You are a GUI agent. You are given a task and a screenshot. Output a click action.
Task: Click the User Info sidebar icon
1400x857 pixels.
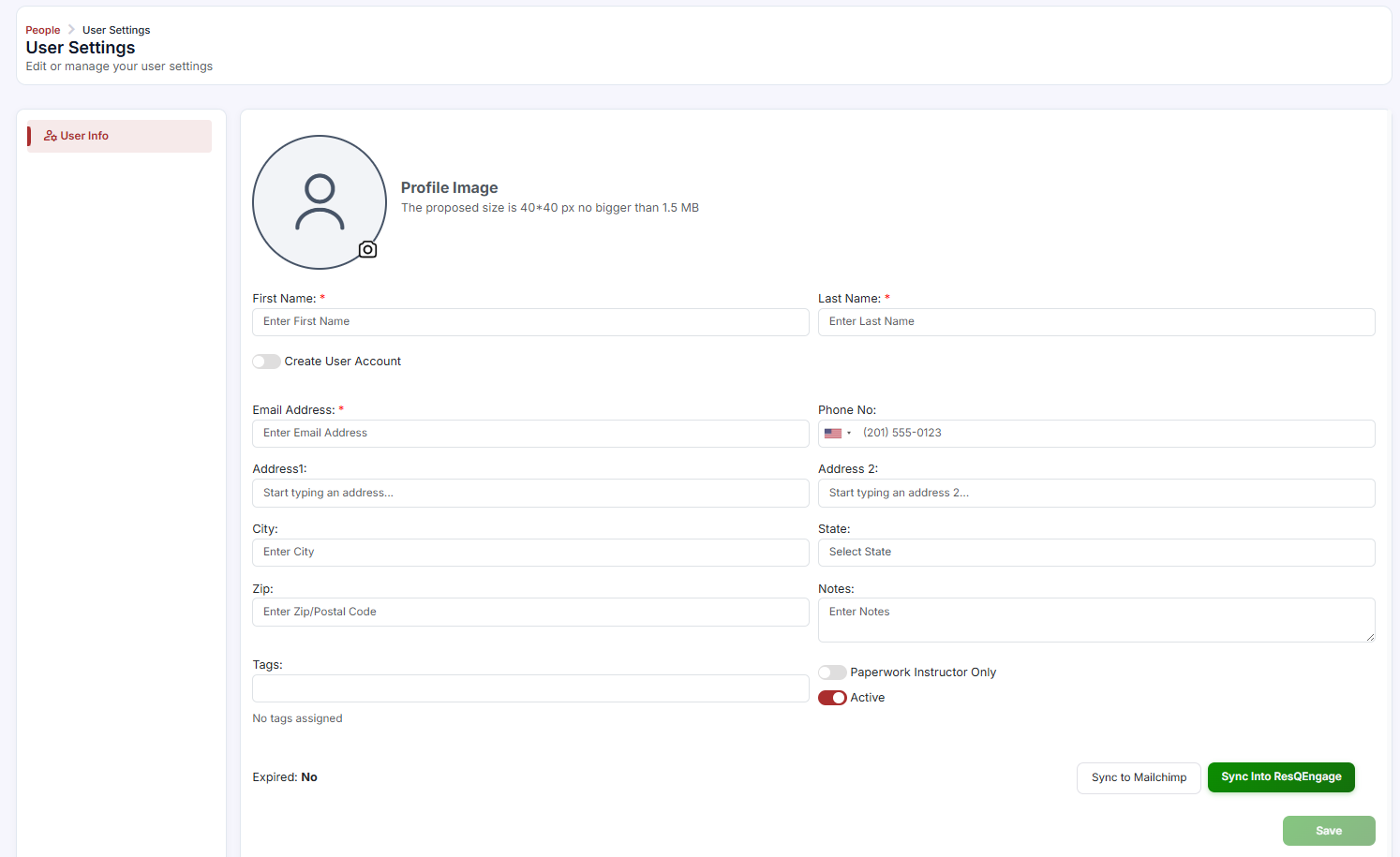click(51, 136)
